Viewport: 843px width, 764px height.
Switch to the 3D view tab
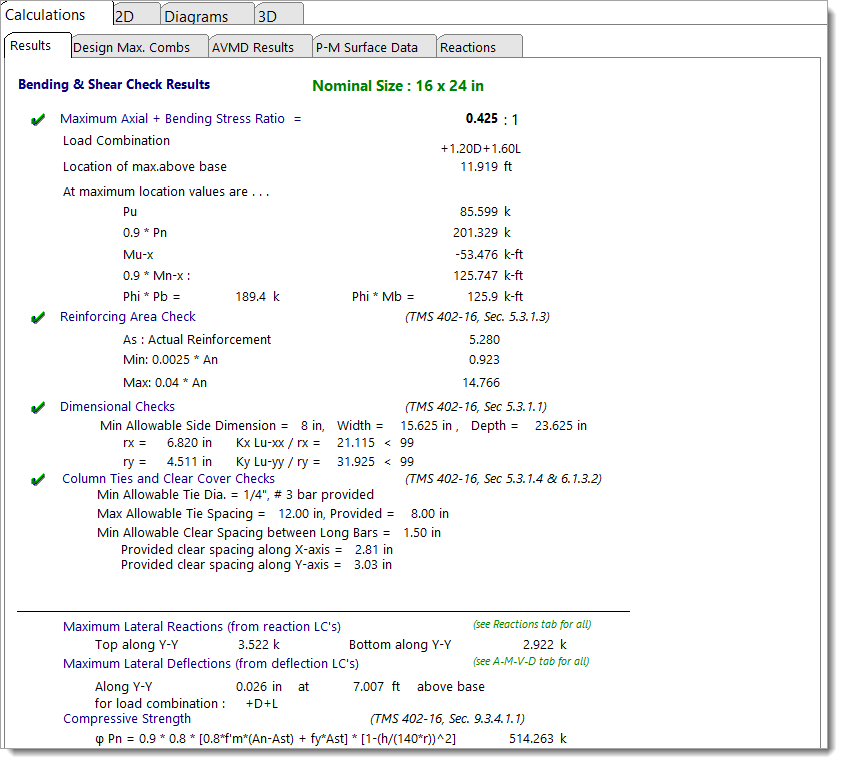point(267,16)
